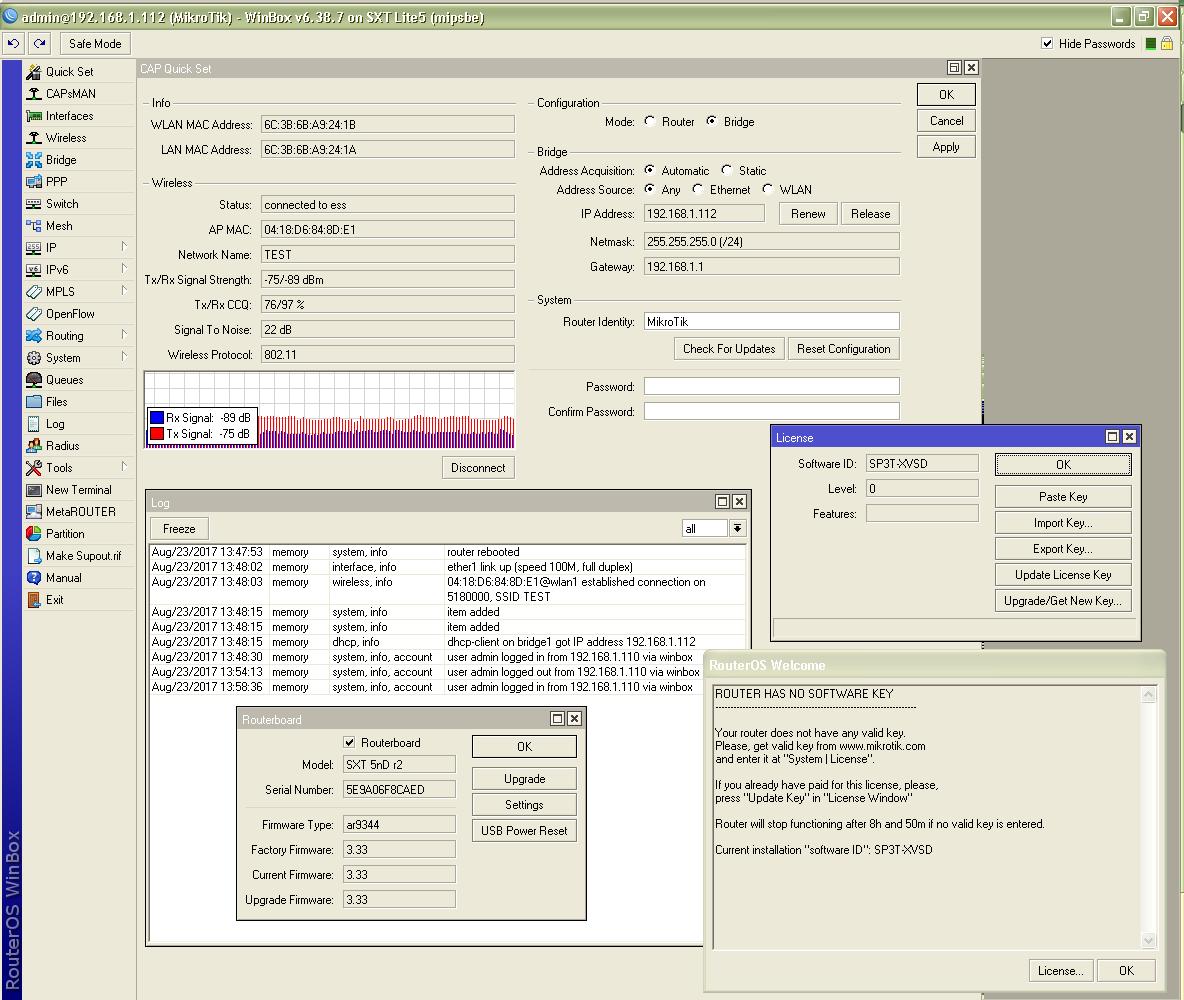Expand the IP submenu arrow
Image resolution: width=1184 pixels, height=1000 pixels.
125,247
